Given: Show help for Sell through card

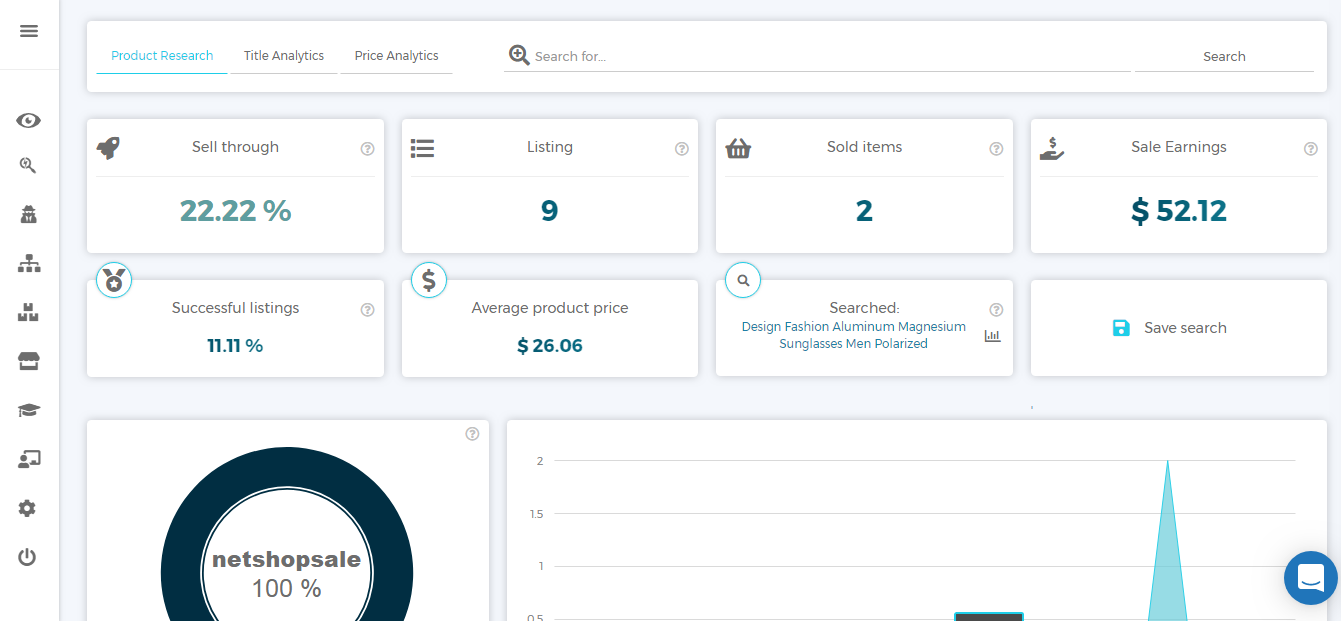Looking at the screenshot, I should point(367,149).
